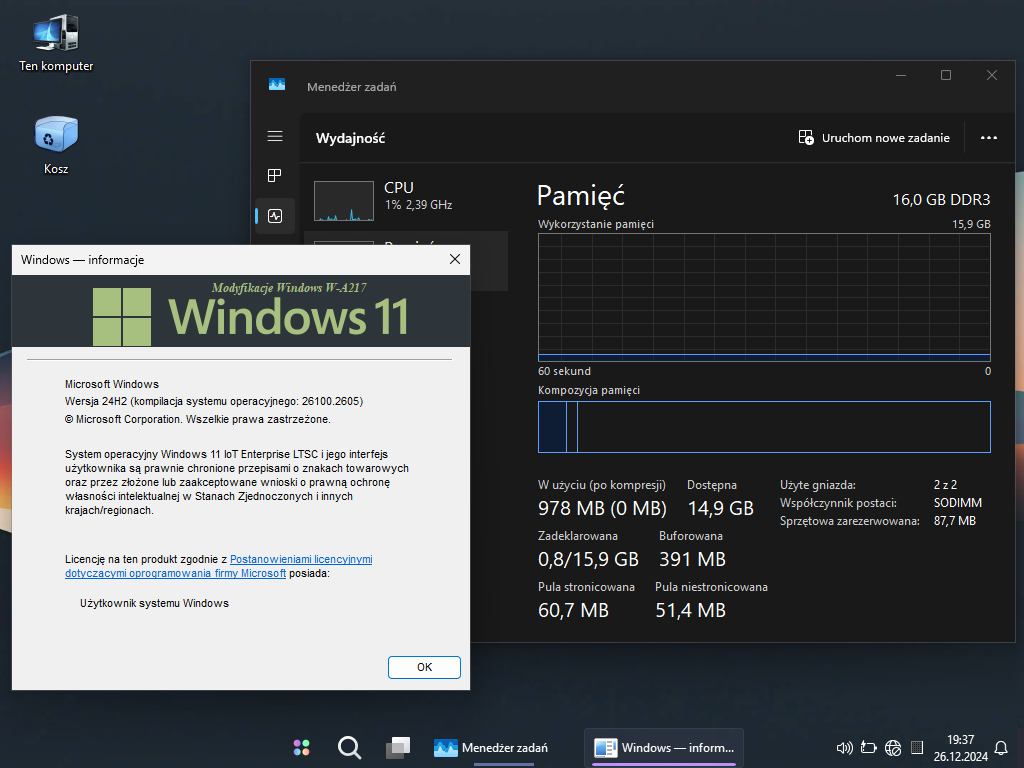Click the OK button in Windows info dialog
This screenshot has width=1024, height=768.
point(424,667)
